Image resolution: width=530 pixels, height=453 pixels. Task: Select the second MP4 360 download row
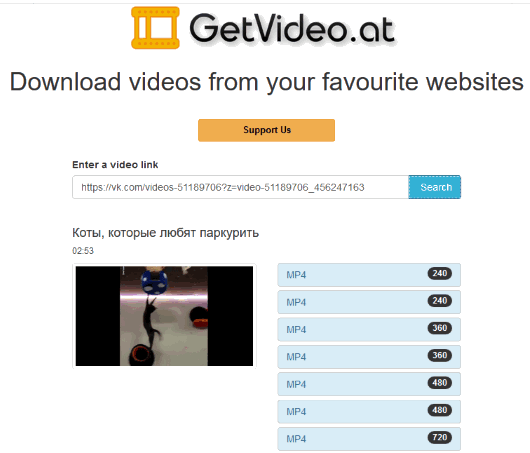click(x=369, y=357)
